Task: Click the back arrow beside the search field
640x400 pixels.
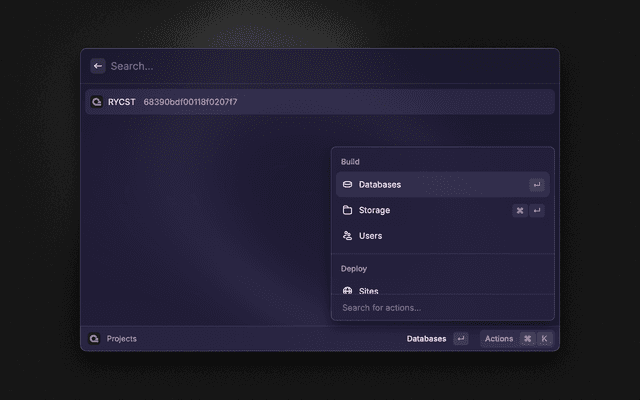Action: (x=98, y=66)
